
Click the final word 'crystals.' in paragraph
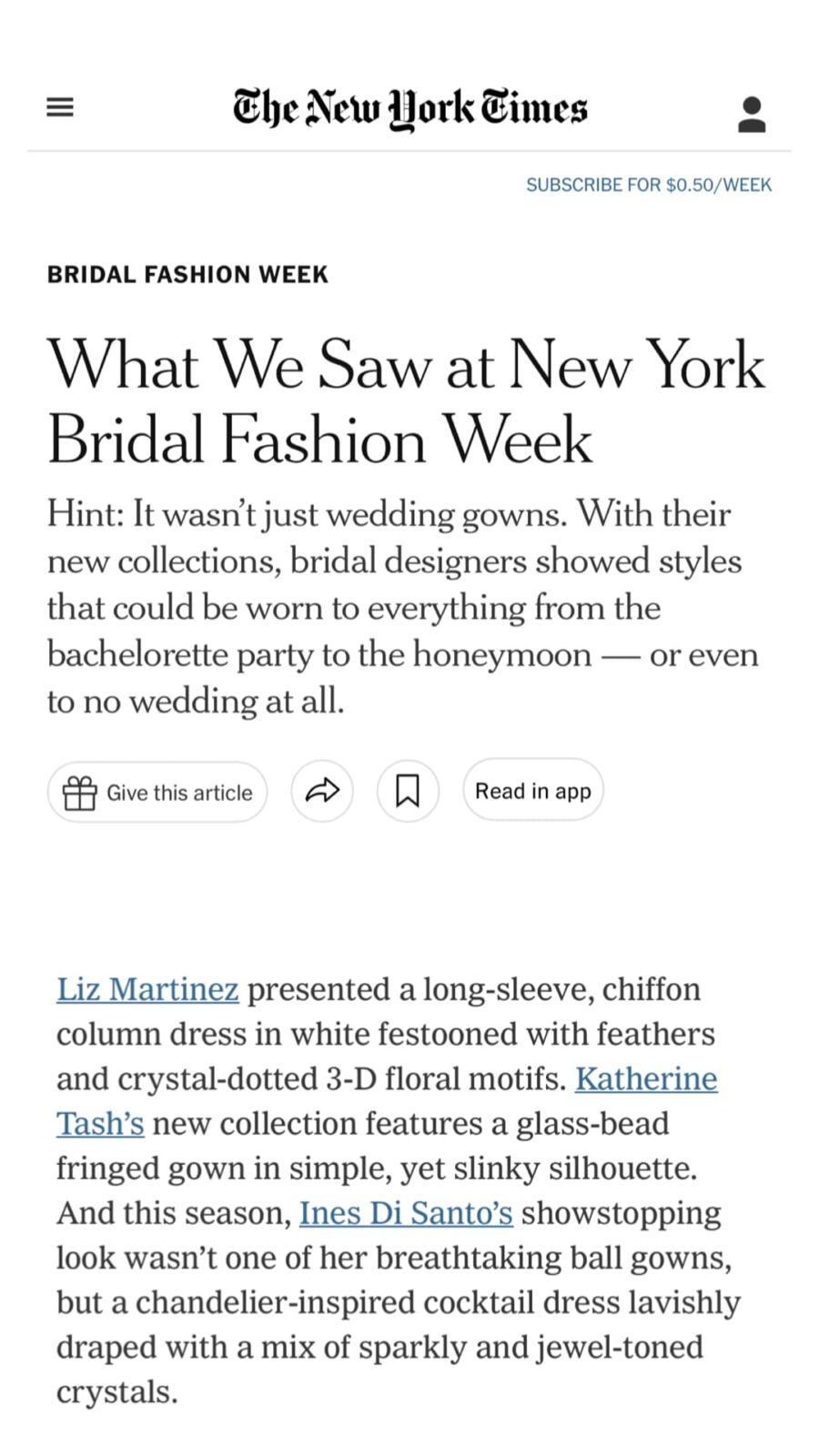pos(116,1391)
